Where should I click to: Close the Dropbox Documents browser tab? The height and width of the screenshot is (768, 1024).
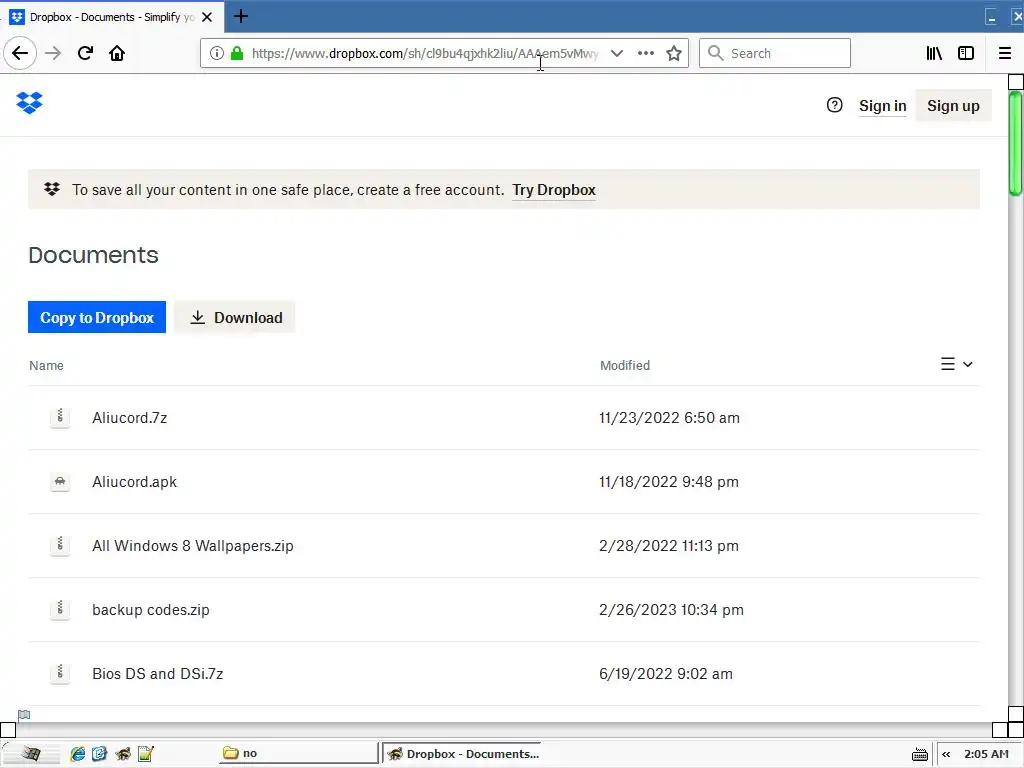point(207,17)
